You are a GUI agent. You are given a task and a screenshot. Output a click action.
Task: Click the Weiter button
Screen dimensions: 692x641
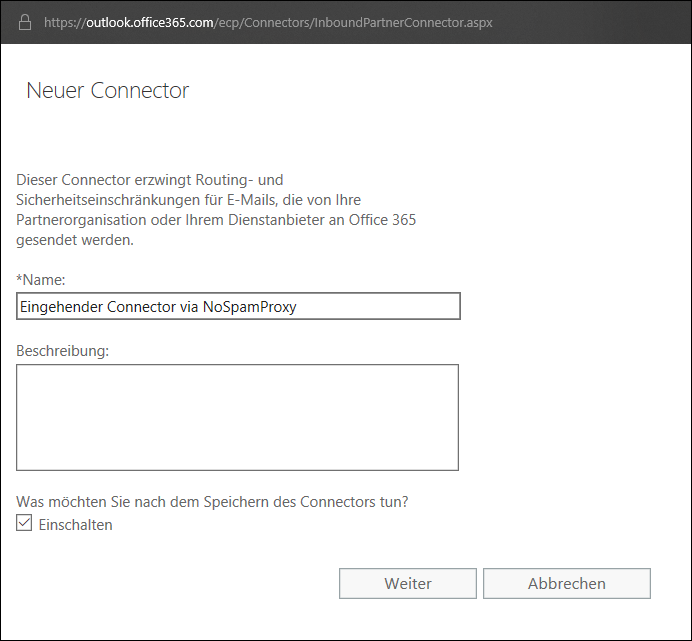click(x=408, y=583)
